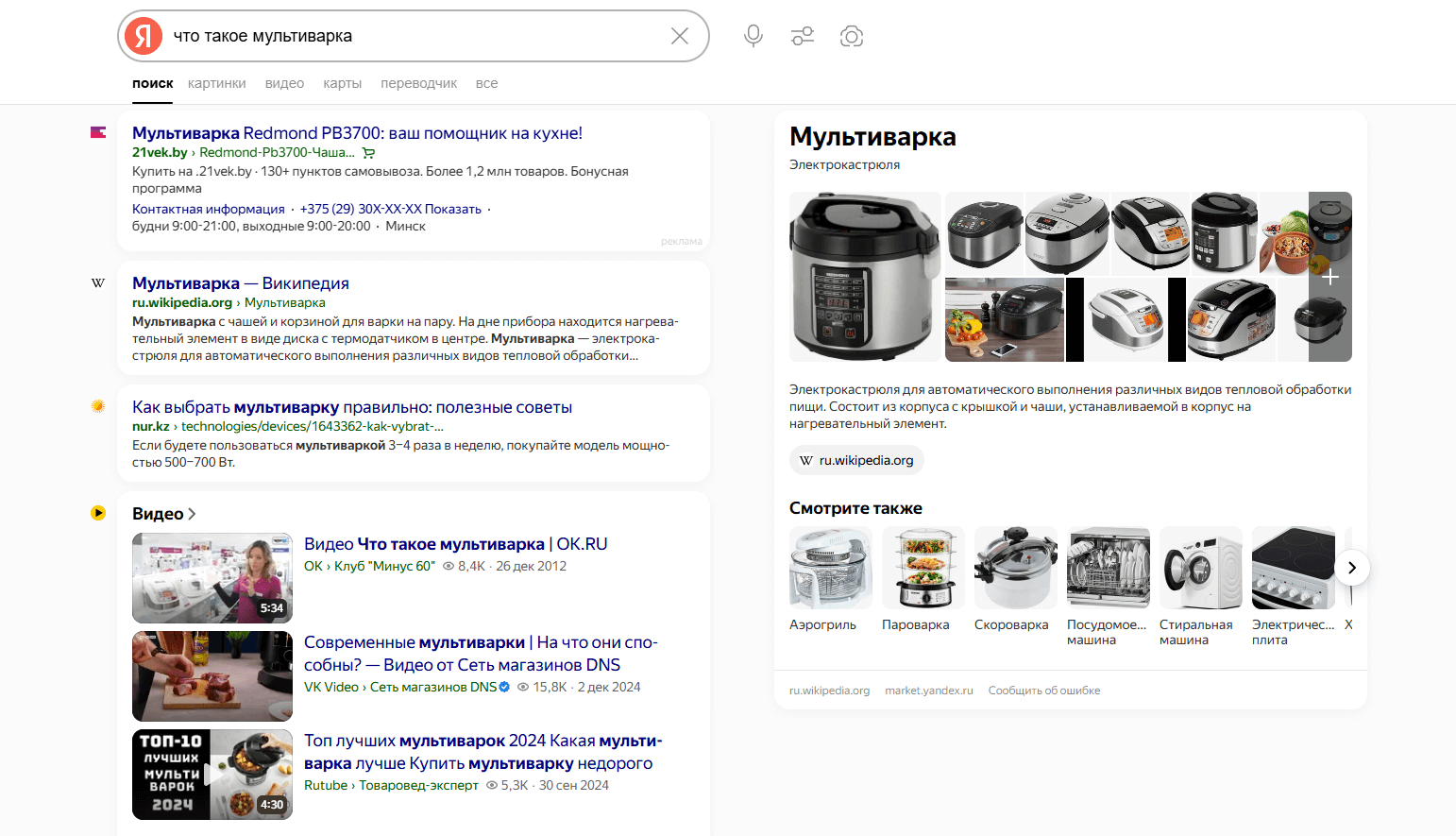Screen dimensions: 1456x836
Task: Start voice search with microphone icon
Action: point(753,36)
